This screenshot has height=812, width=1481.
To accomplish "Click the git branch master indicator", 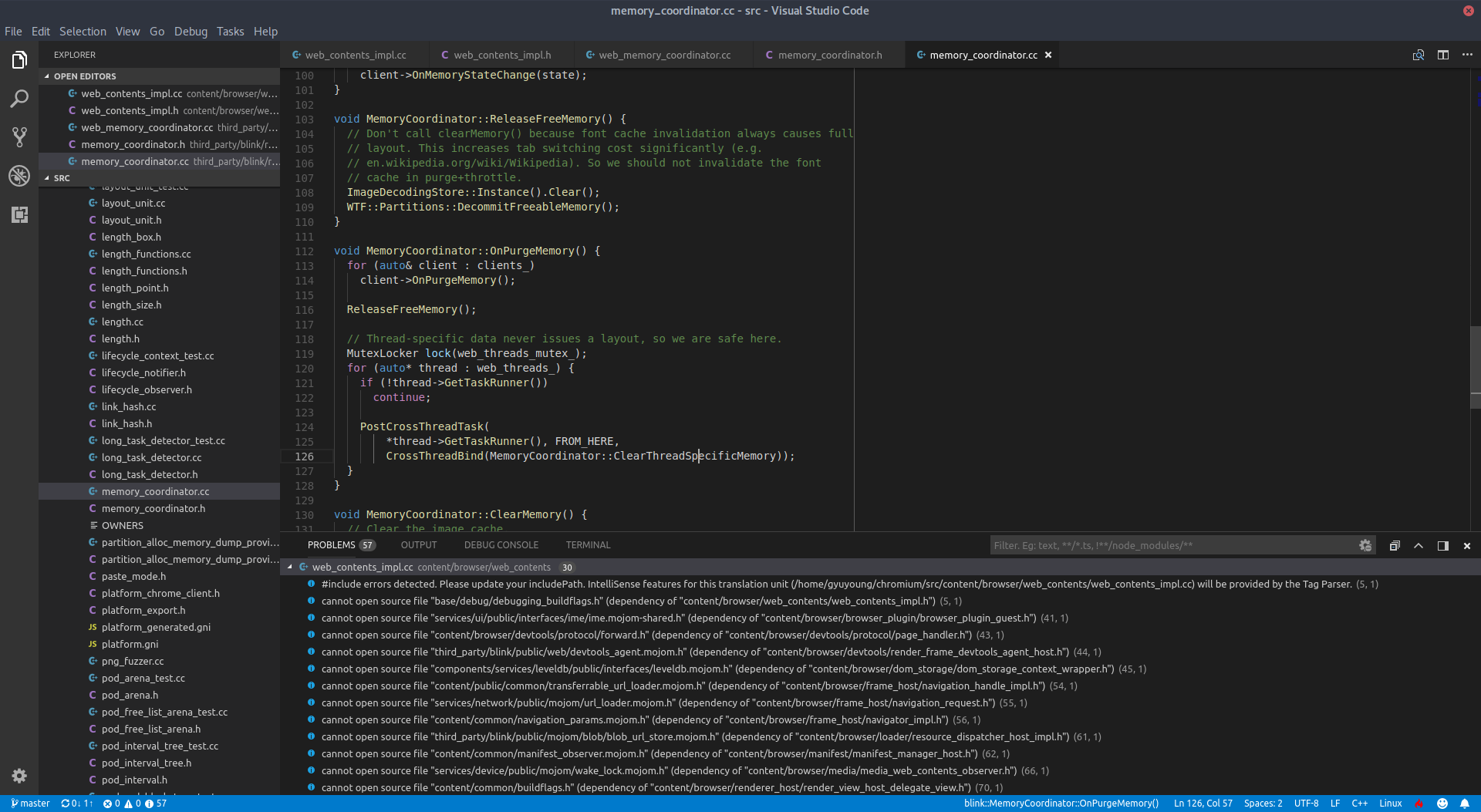I will 31,803.
